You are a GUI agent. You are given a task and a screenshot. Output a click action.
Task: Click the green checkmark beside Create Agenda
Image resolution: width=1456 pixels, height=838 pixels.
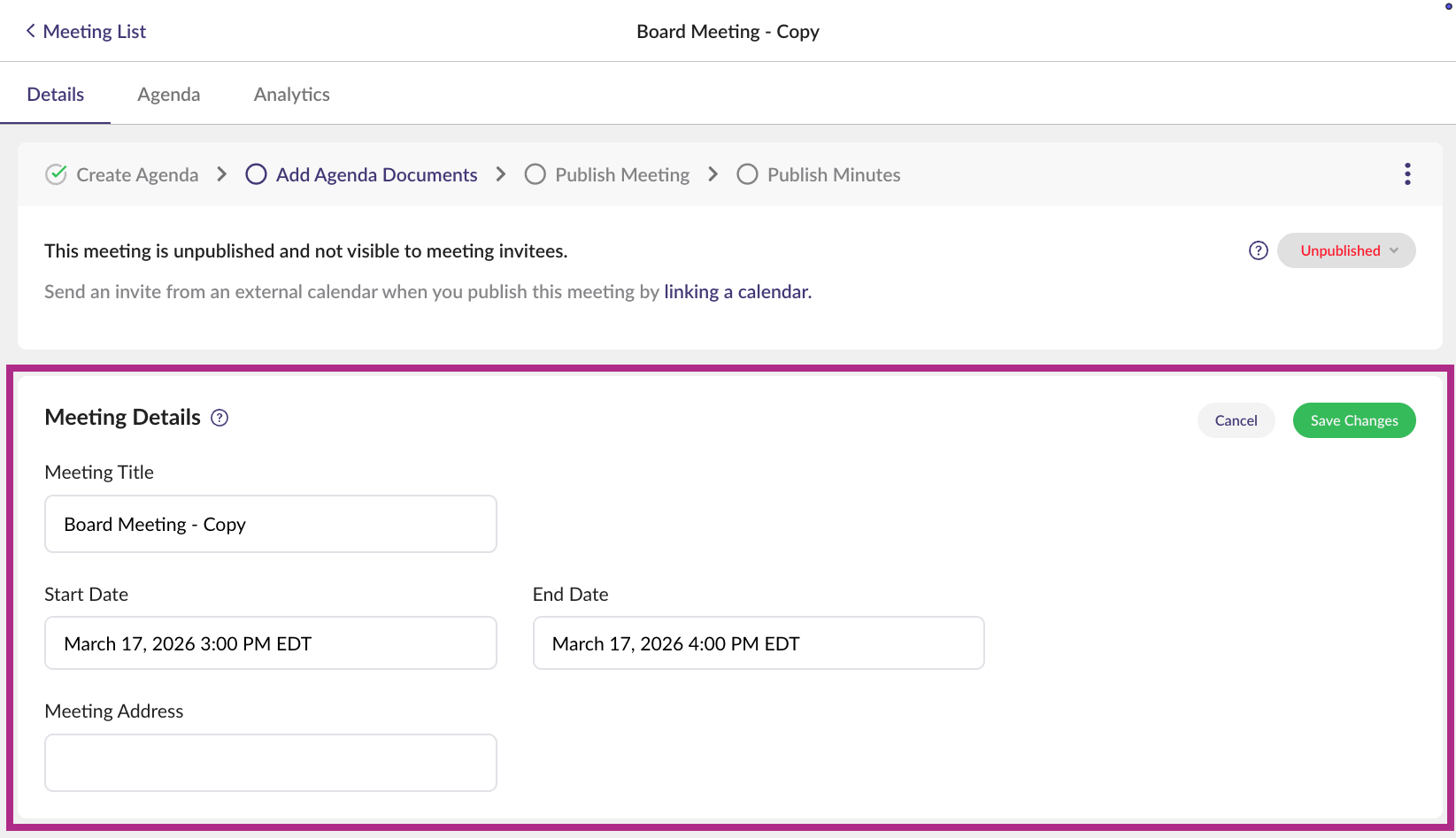tap(56, 174)
